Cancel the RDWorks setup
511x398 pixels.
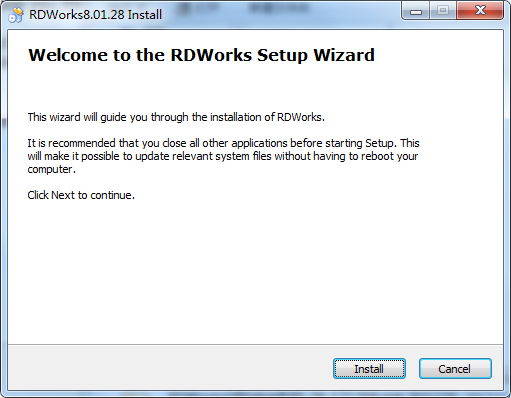coord(455,369)
